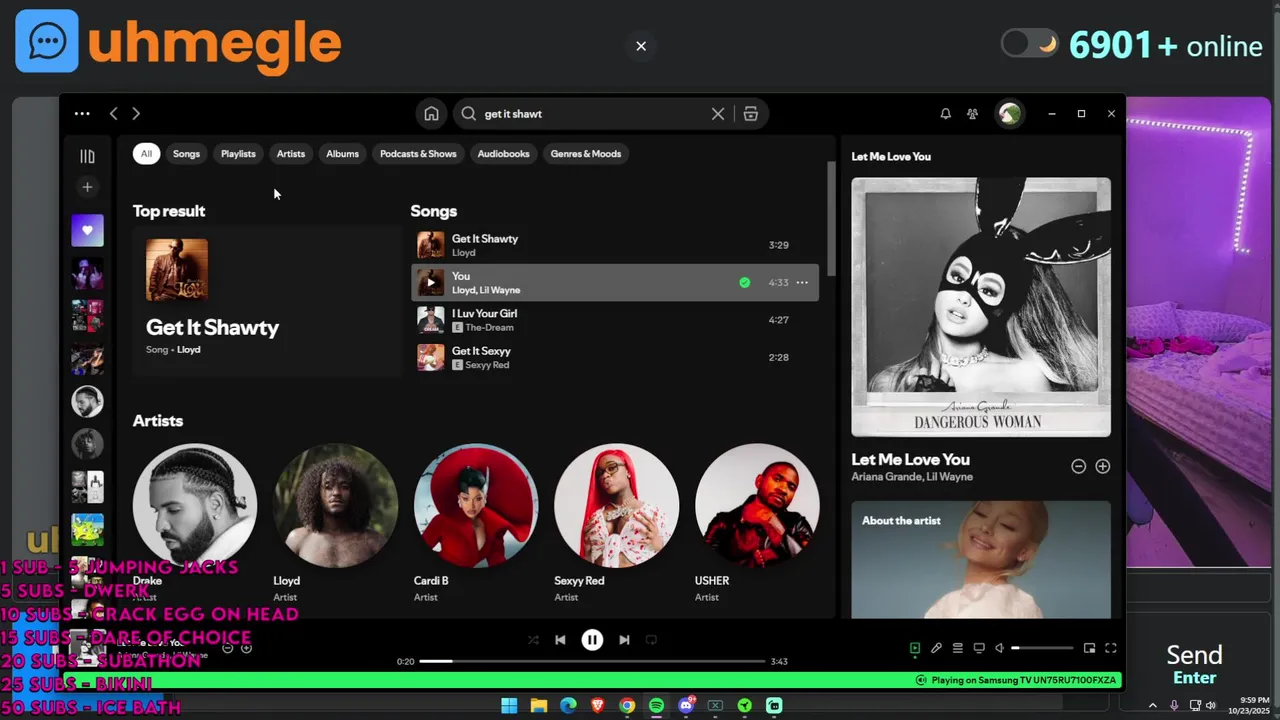This screenshot has width=1280, height=720.
Task: Filter results by Audiobooks
Action: (503, 154)
